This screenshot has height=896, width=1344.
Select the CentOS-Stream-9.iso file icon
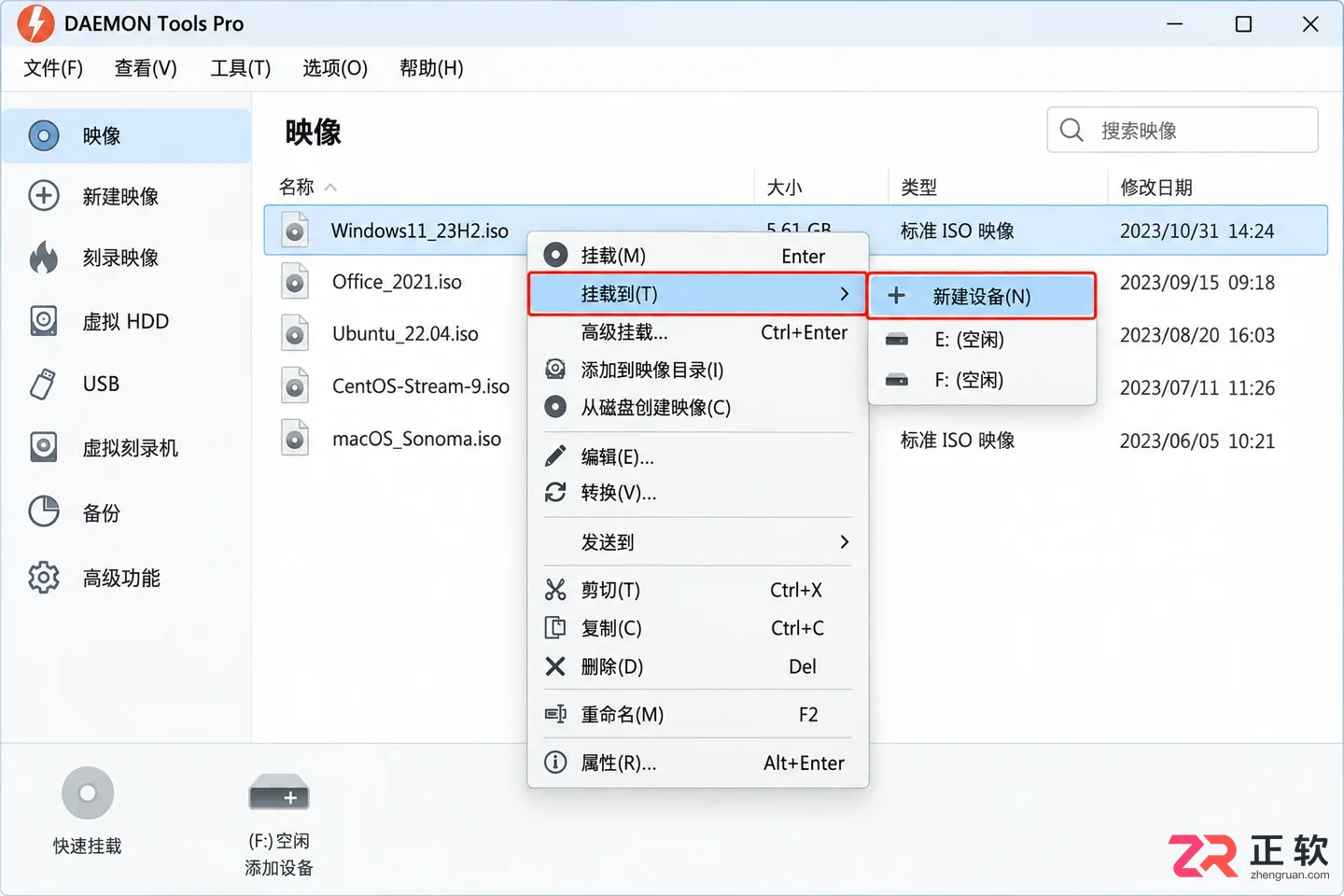coord(295,386)
